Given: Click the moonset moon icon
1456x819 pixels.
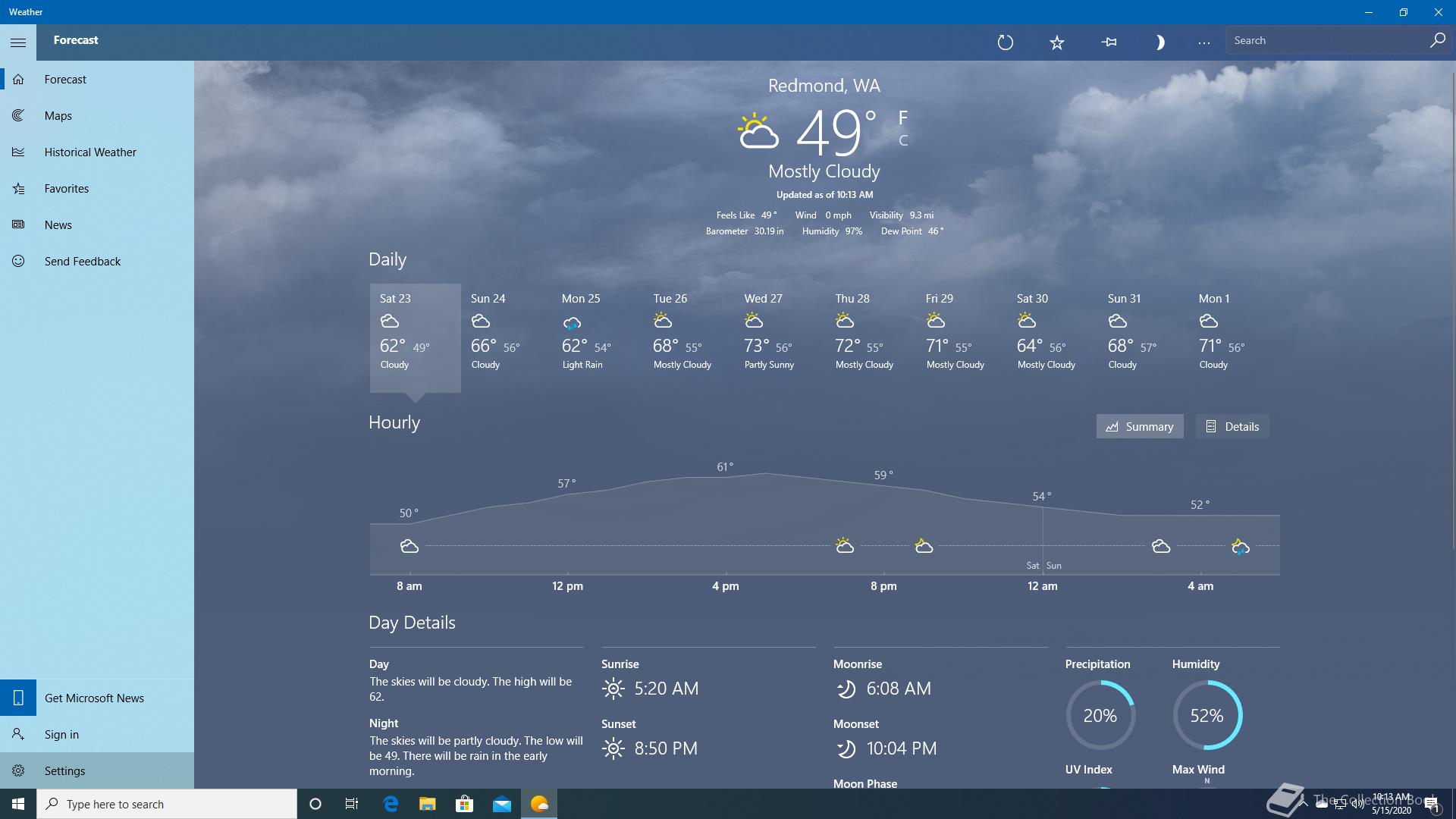Looking at the screenshot, I should (x=846, y=748).
